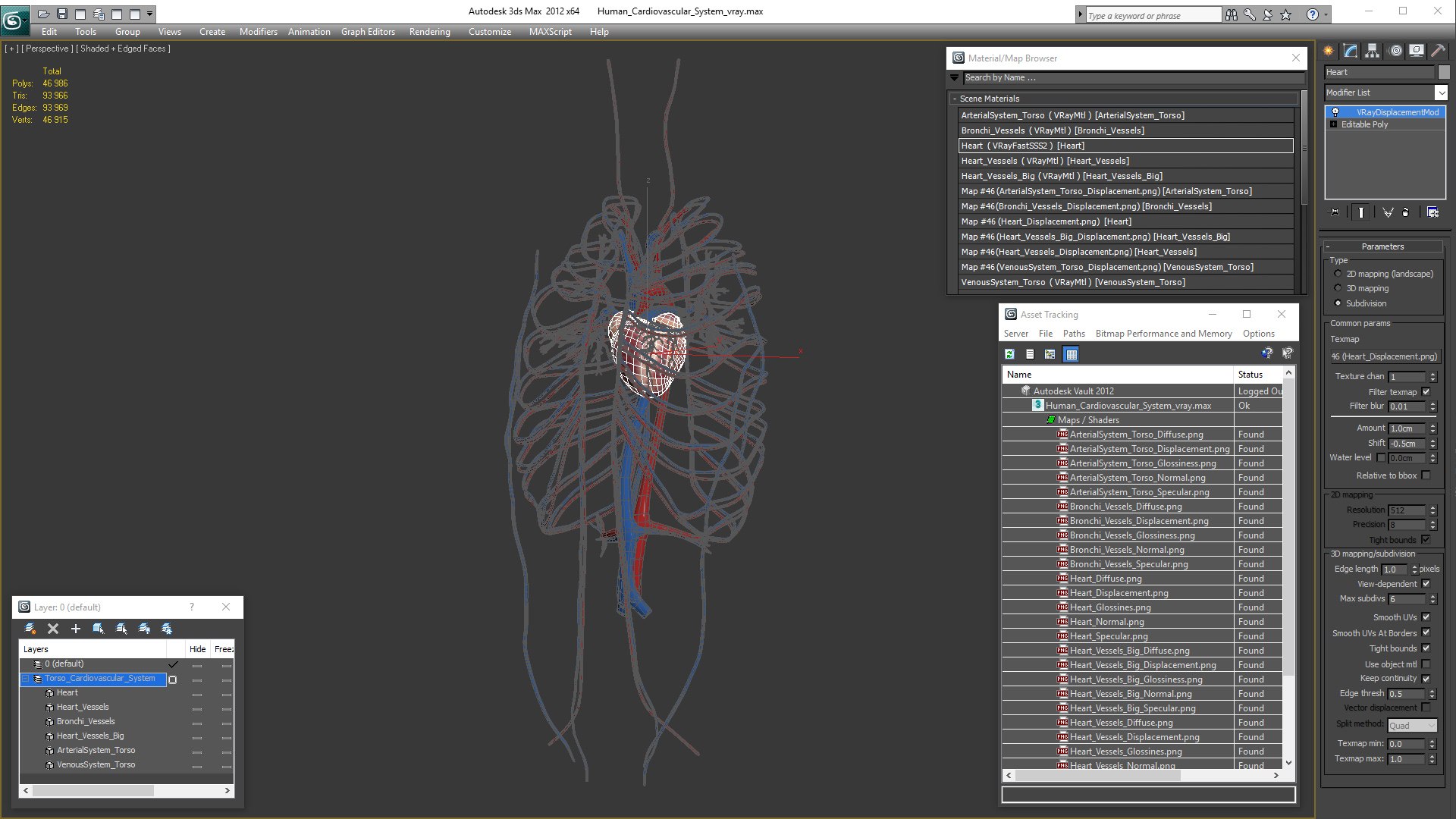
Task: Toggle Filter texmap checkbox
Action: point(1426,392)
